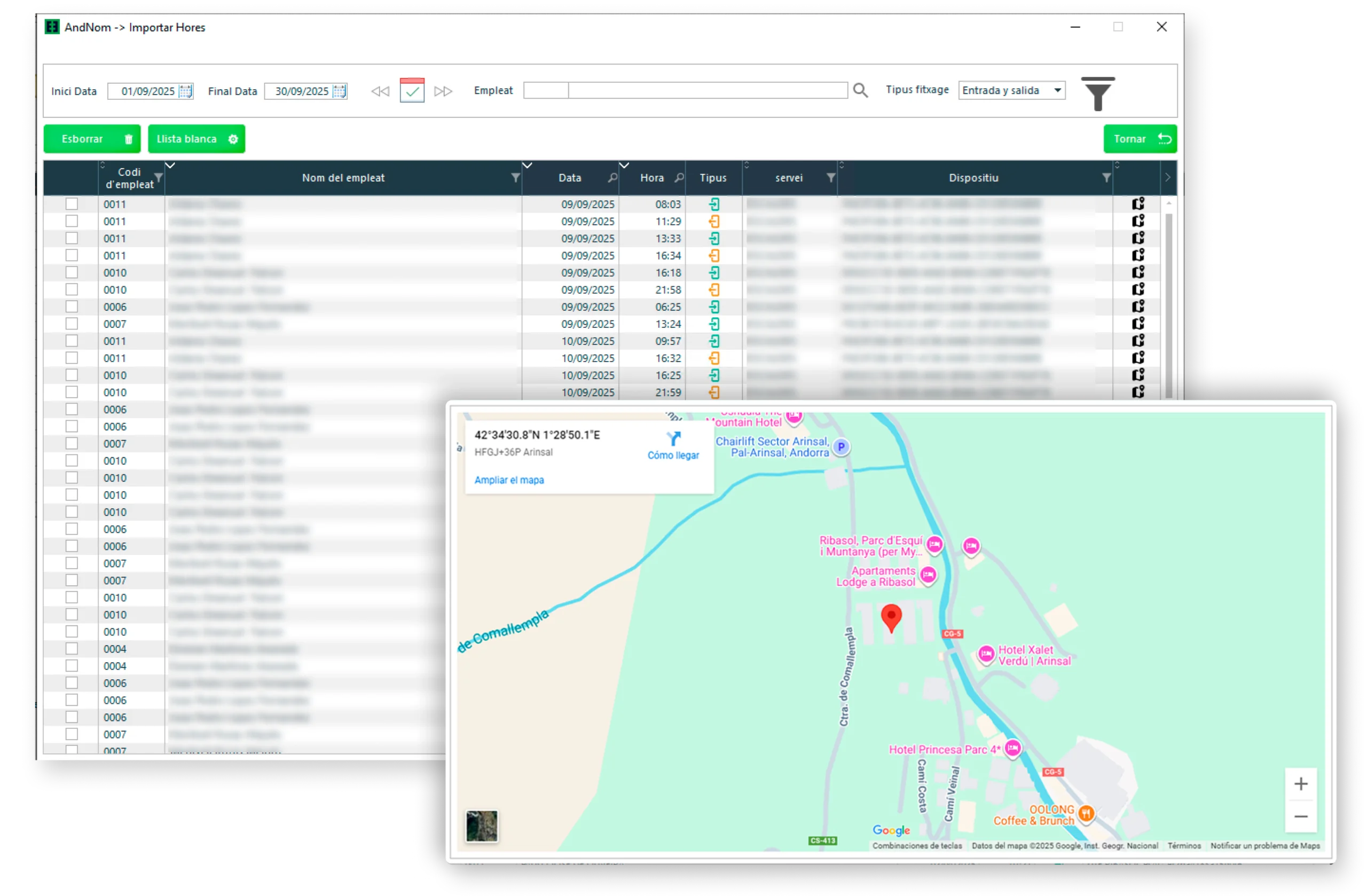
Task: Open the Tipus fitxage dropdown
Action: [1057, 90]
